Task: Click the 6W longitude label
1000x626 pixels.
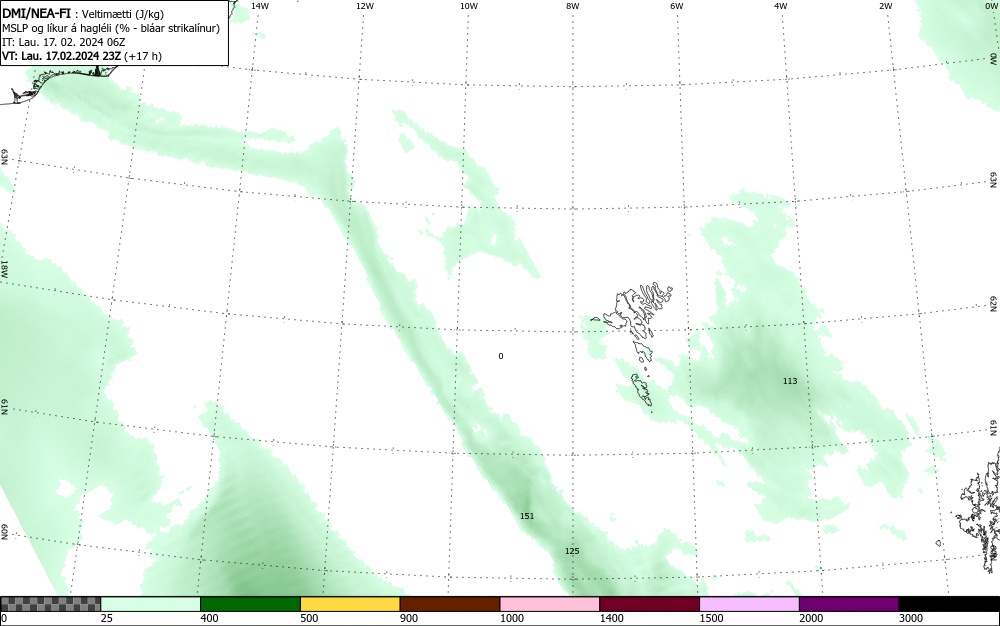Action: [677, 6]
